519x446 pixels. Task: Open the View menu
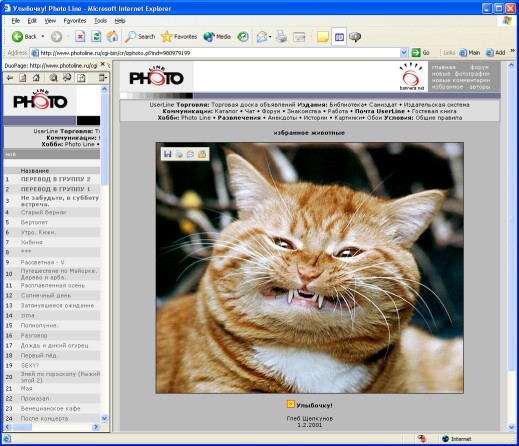[x=50, y=21]
